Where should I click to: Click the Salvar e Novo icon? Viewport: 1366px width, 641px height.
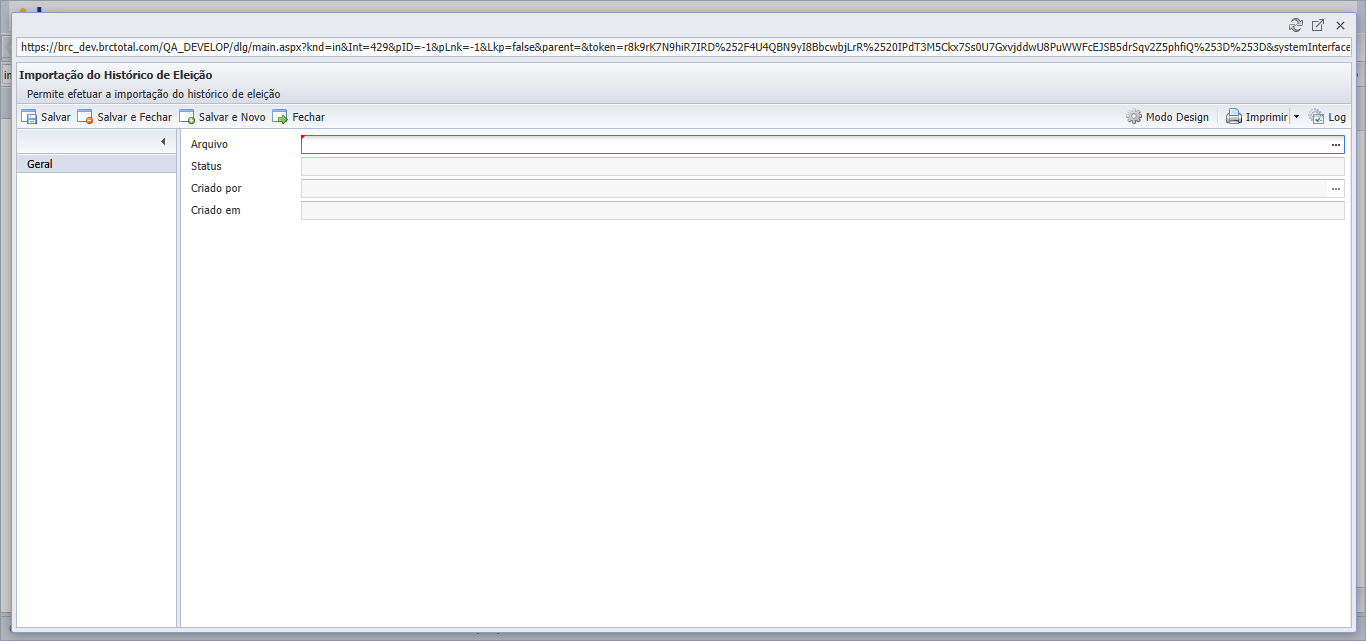pos(187,117)
